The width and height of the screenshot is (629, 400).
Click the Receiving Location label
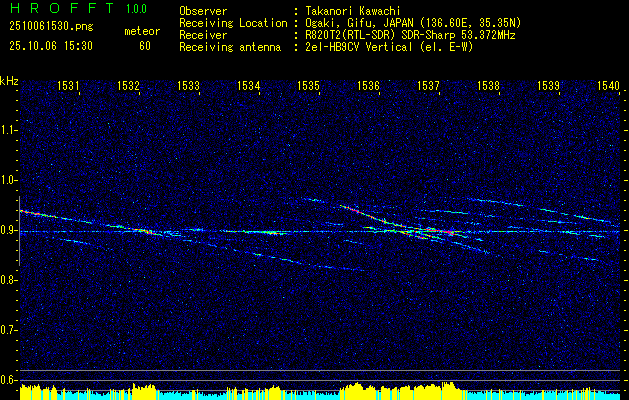[233, 23]
